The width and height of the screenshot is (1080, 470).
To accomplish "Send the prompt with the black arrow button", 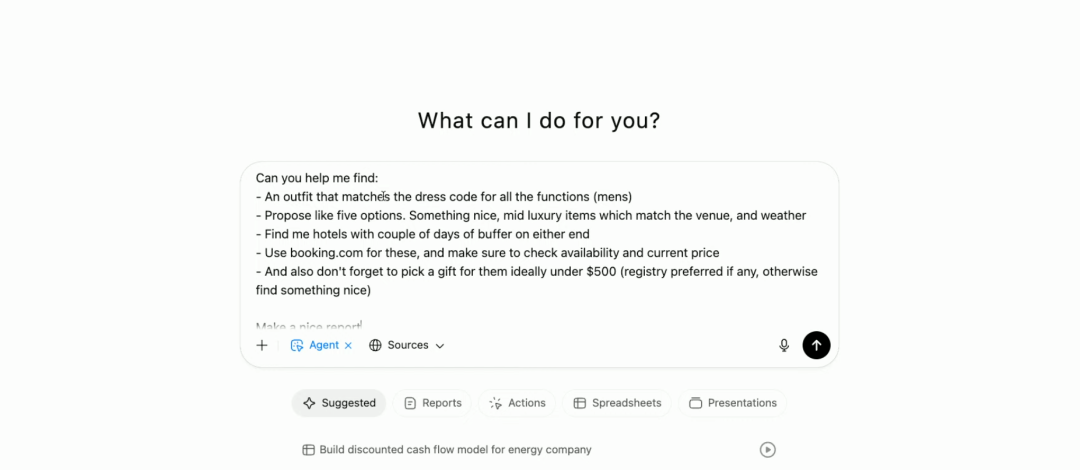I will (816, 345).
